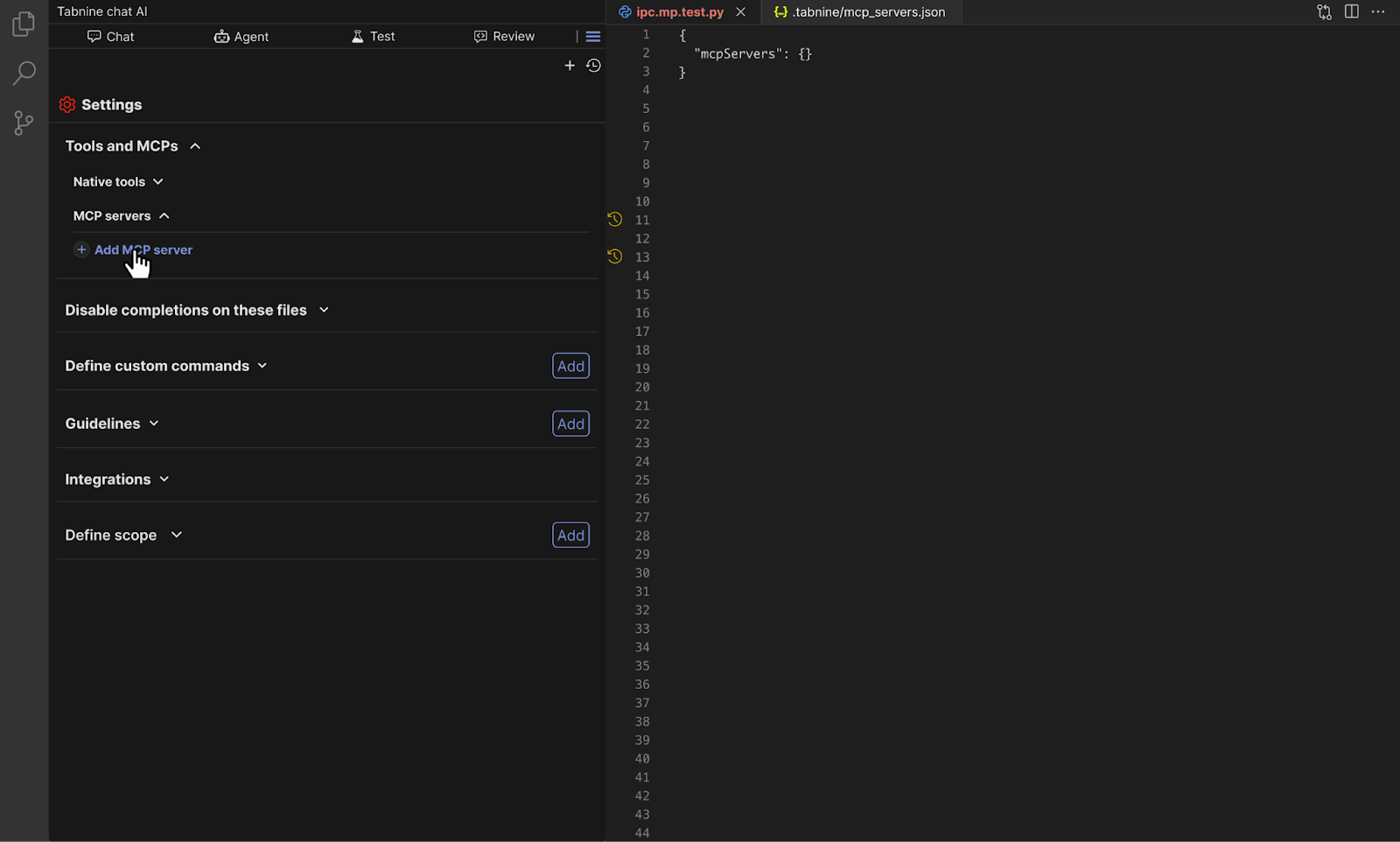Open Source Control branch icon
1400x842 pixels.
pyautogui.click(x=24, y=123)
